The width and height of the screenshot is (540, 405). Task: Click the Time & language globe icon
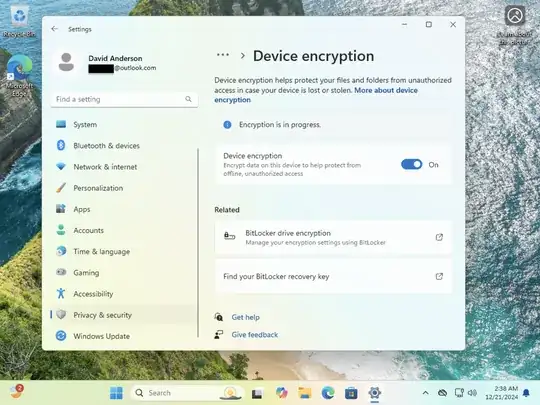[61, 251]
